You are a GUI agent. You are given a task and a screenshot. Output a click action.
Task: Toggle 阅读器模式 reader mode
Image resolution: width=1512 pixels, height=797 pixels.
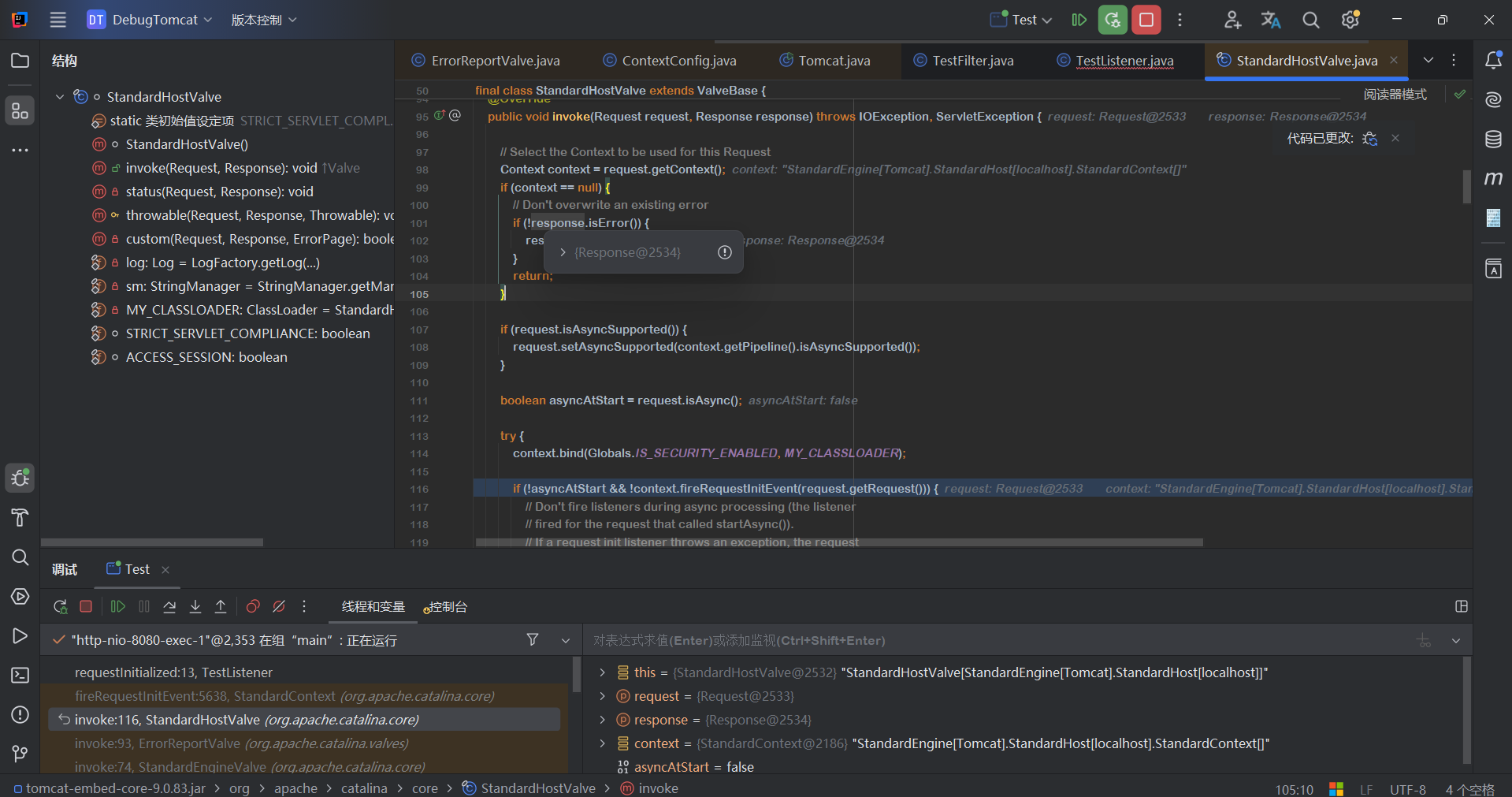point(1395,95)
